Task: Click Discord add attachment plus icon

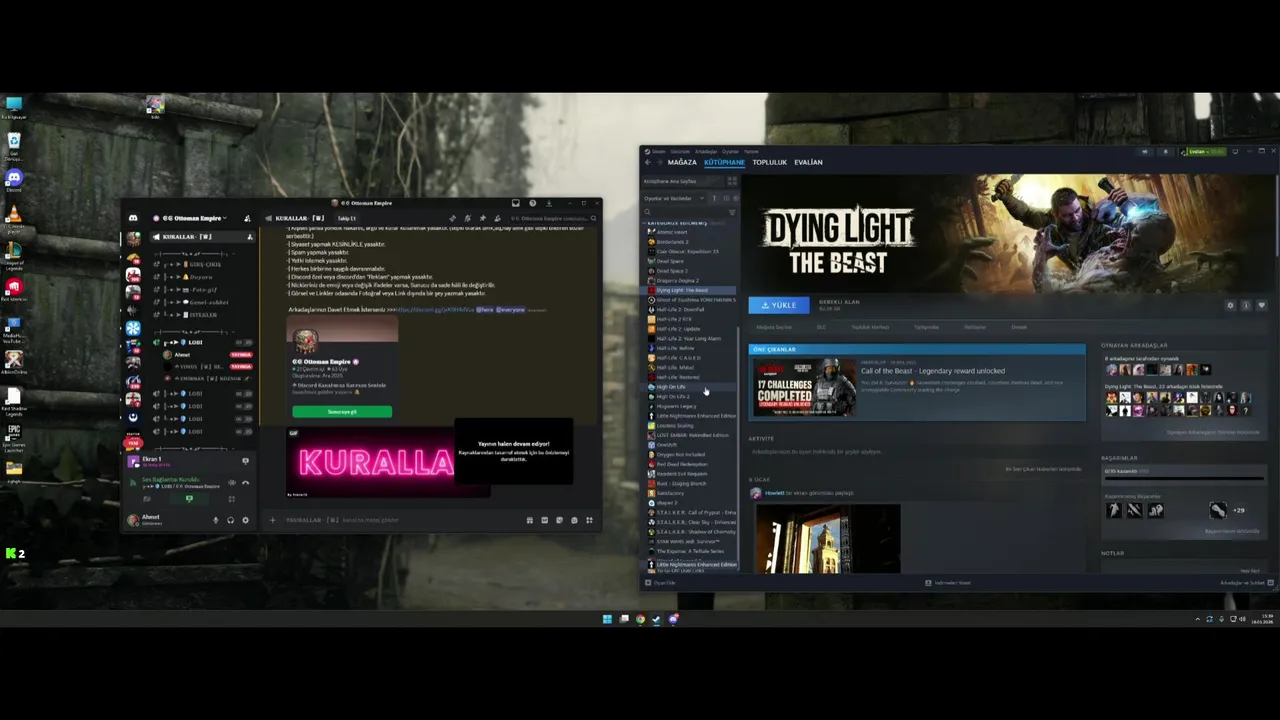Action: (272, 520)
